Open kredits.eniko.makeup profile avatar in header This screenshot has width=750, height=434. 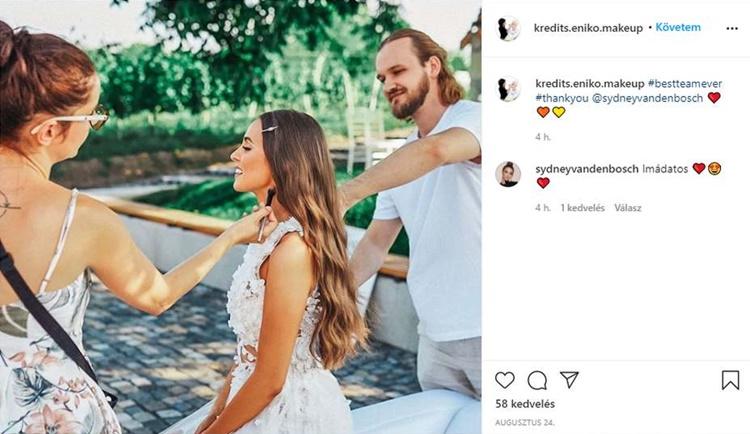[509, 28]
